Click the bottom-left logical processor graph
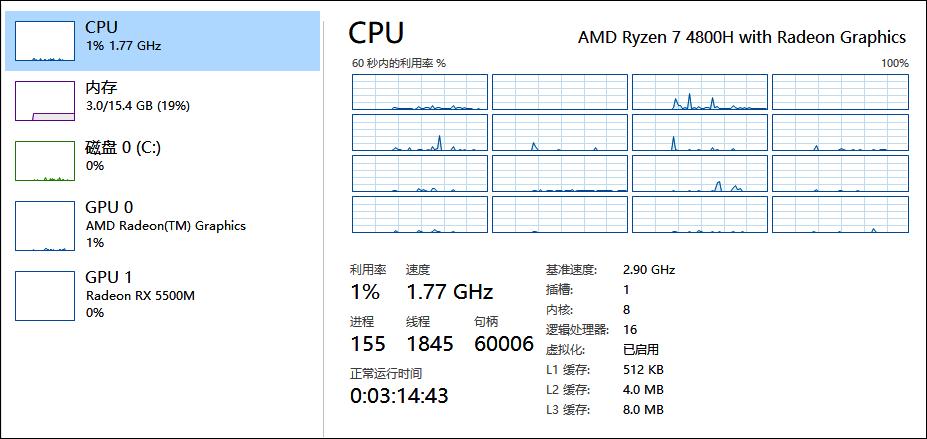This screenshot has width=927, height=439. 420,215
